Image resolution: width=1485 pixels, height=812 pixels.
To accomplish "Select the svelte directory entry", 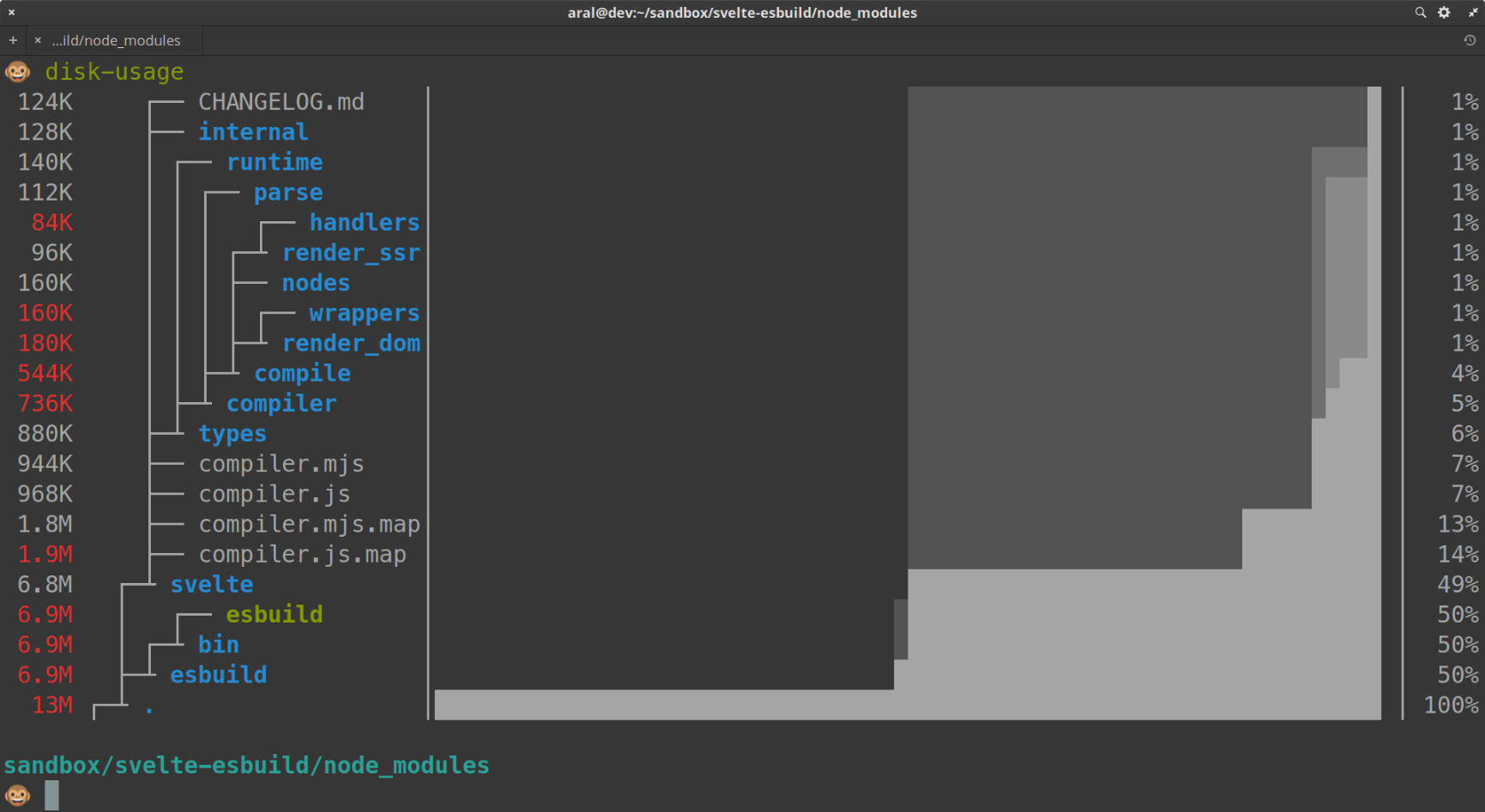I will [212, 585].
